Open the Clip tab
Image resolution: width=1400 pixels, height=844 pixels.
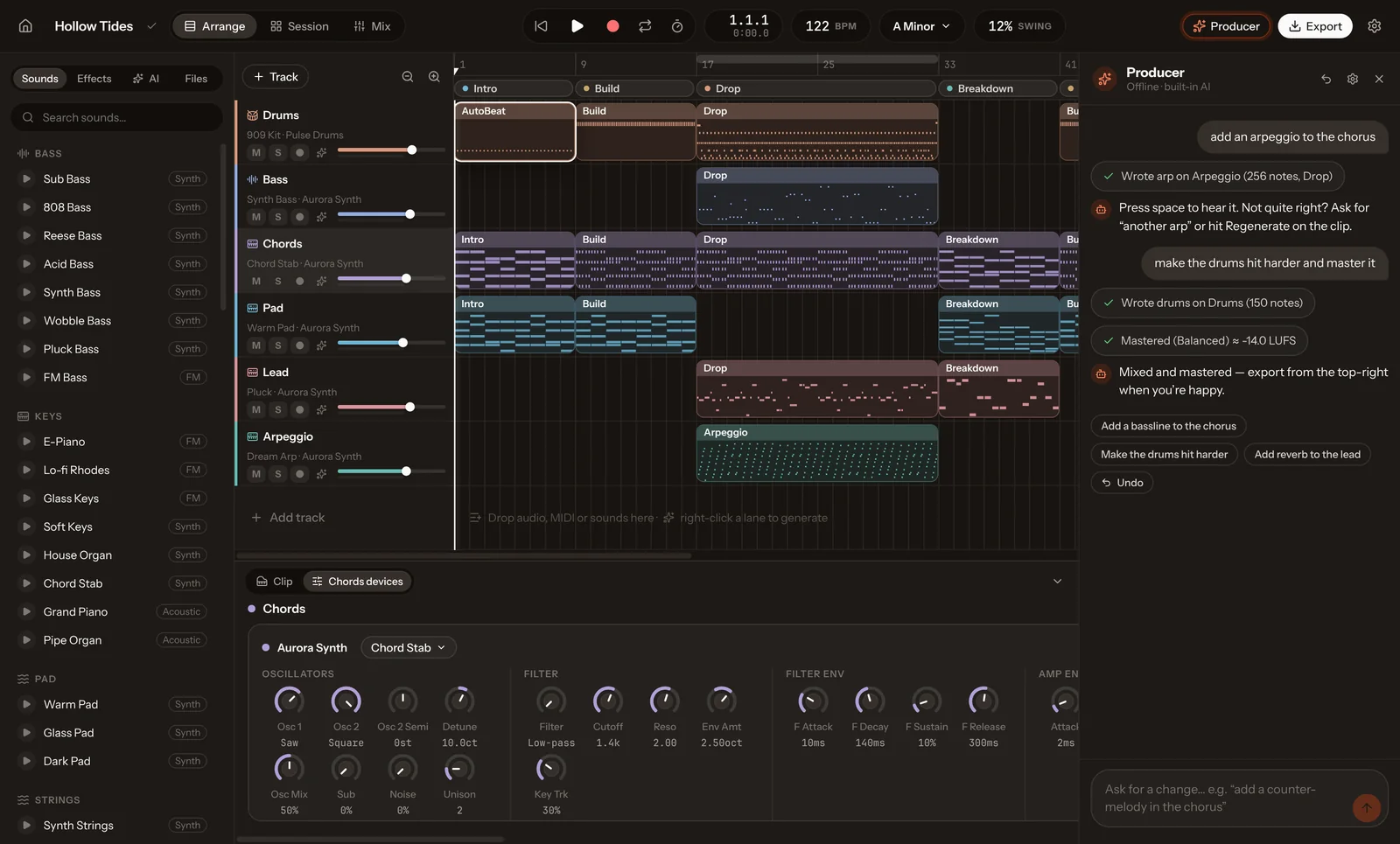[x=274, y=582]
